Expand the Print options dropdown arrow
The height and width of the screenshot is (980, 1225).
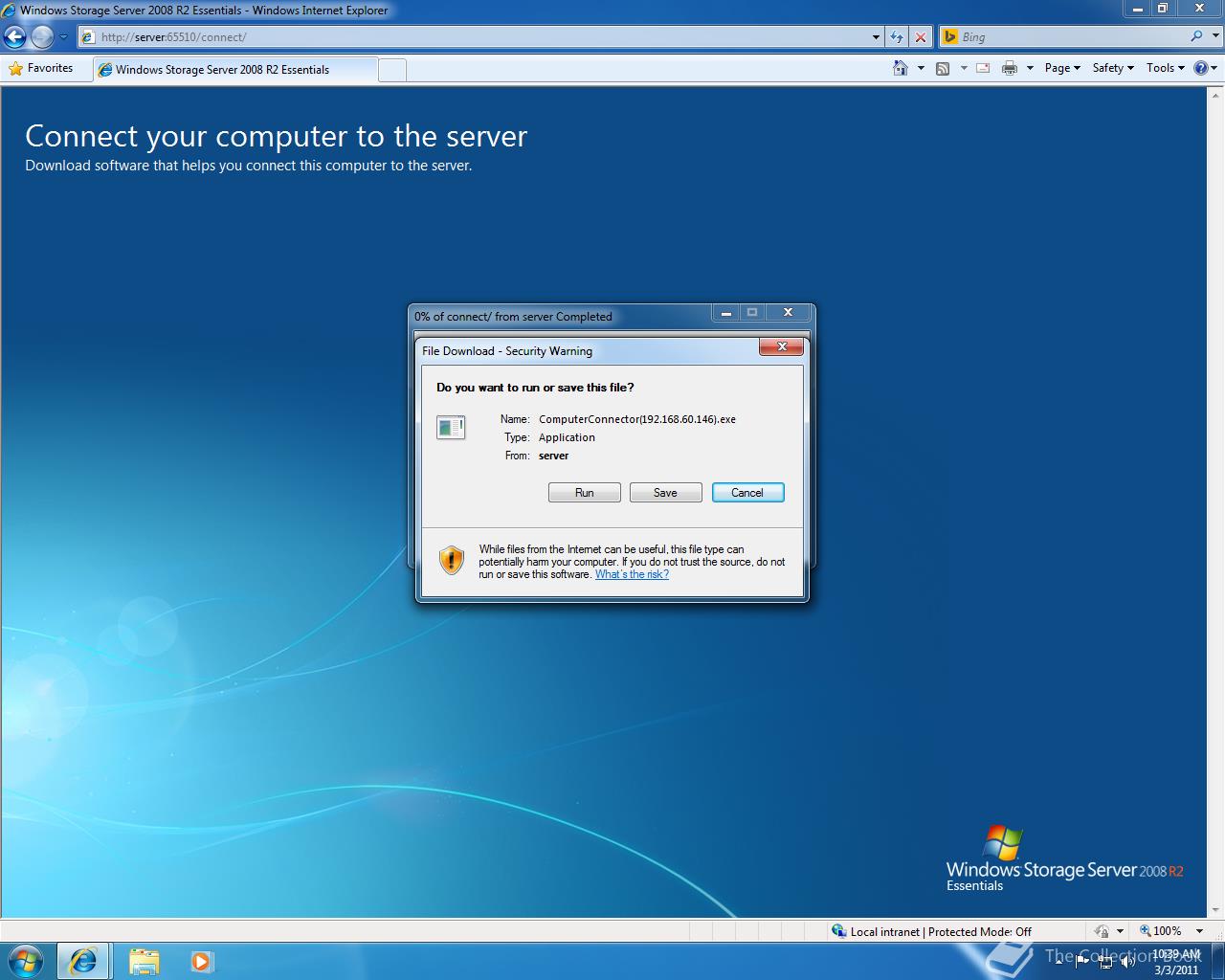1030,68
